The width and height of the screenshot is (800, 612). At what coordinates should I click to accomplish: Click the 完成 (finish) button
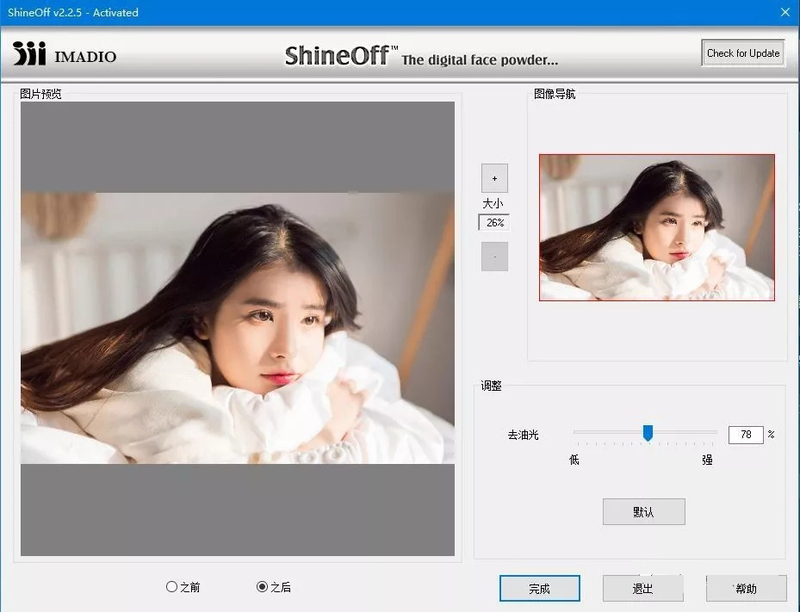(539, 589)
